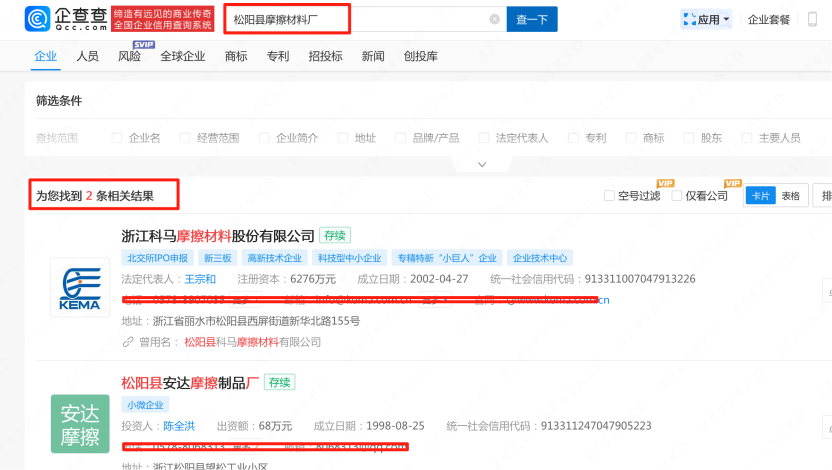Check the 经营范围 checkbox
This screenshot has width=832, height=470.
(185, 138)
